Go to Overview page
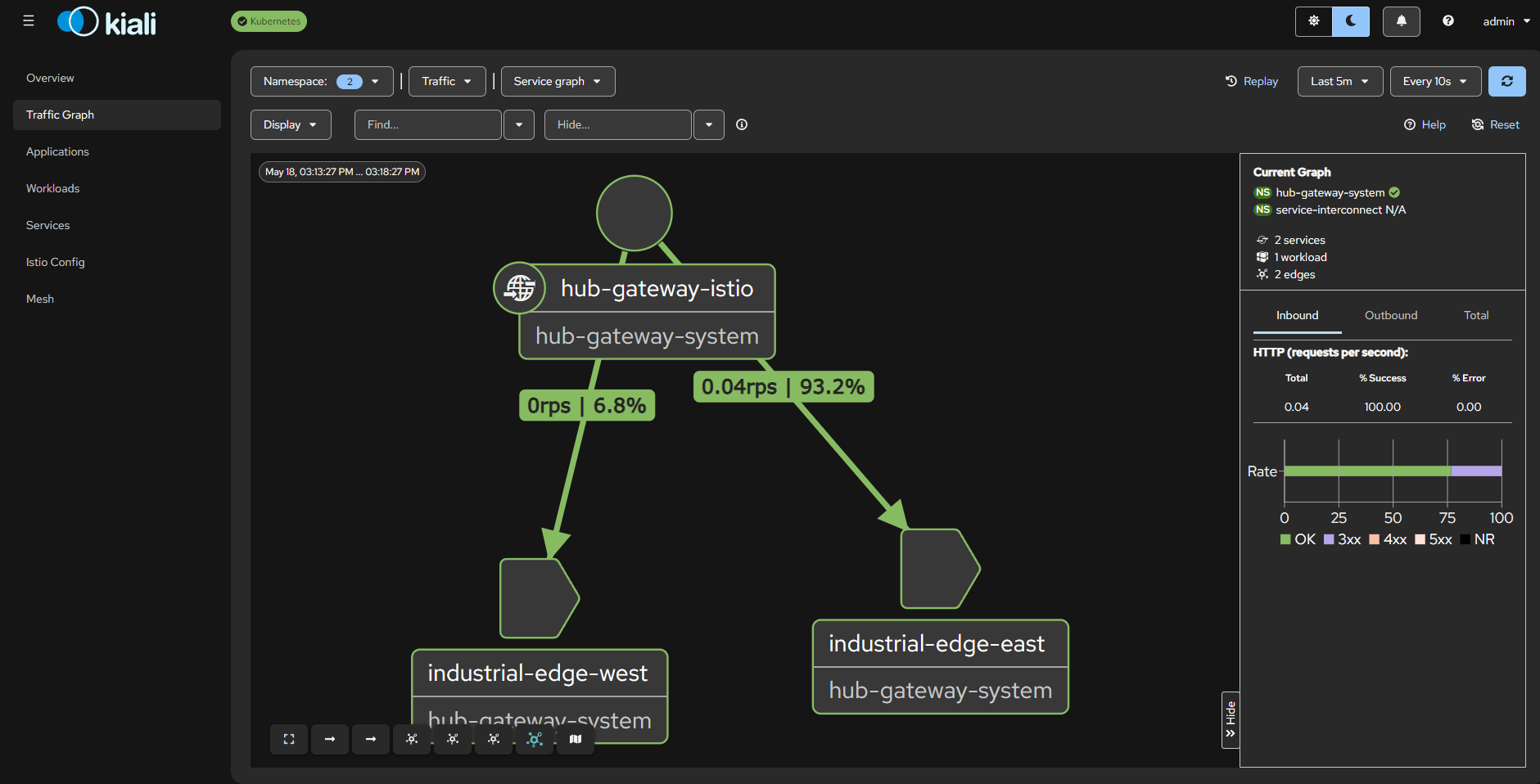Viewport: 1540px width, 784px height. tap(50, 78)
